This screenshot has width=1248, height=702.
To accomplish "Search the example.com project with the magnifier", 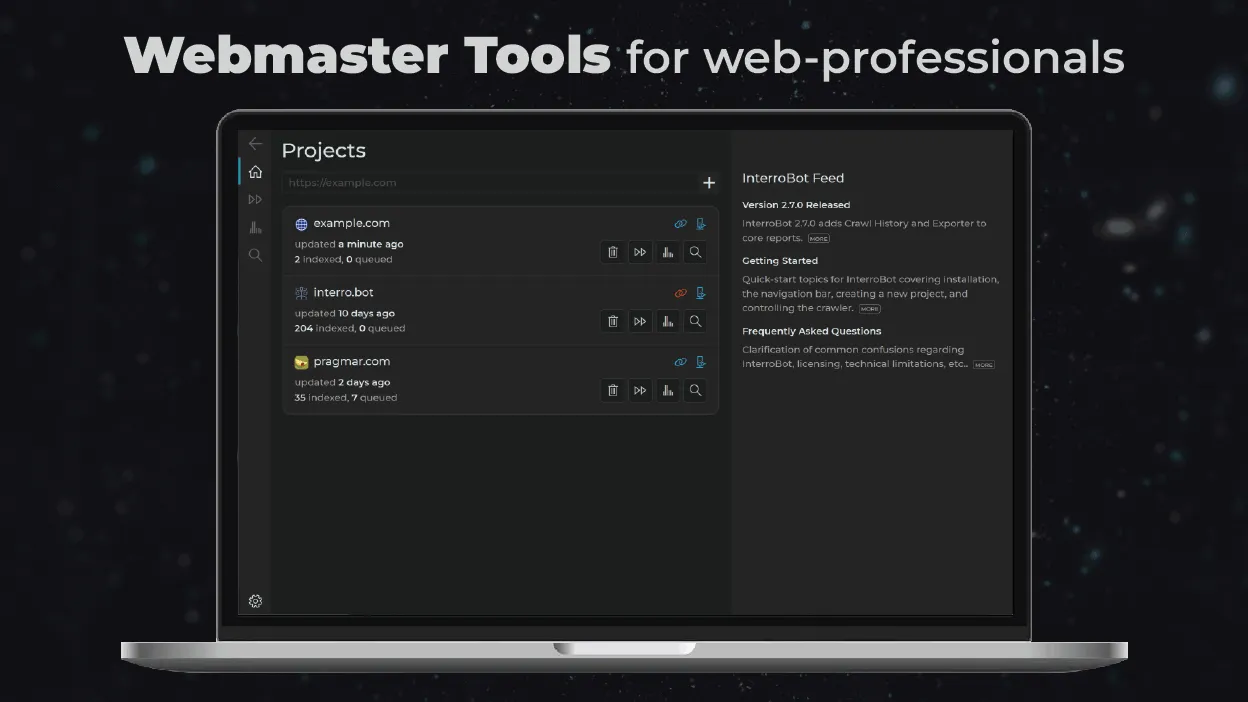I will (695, 252).
